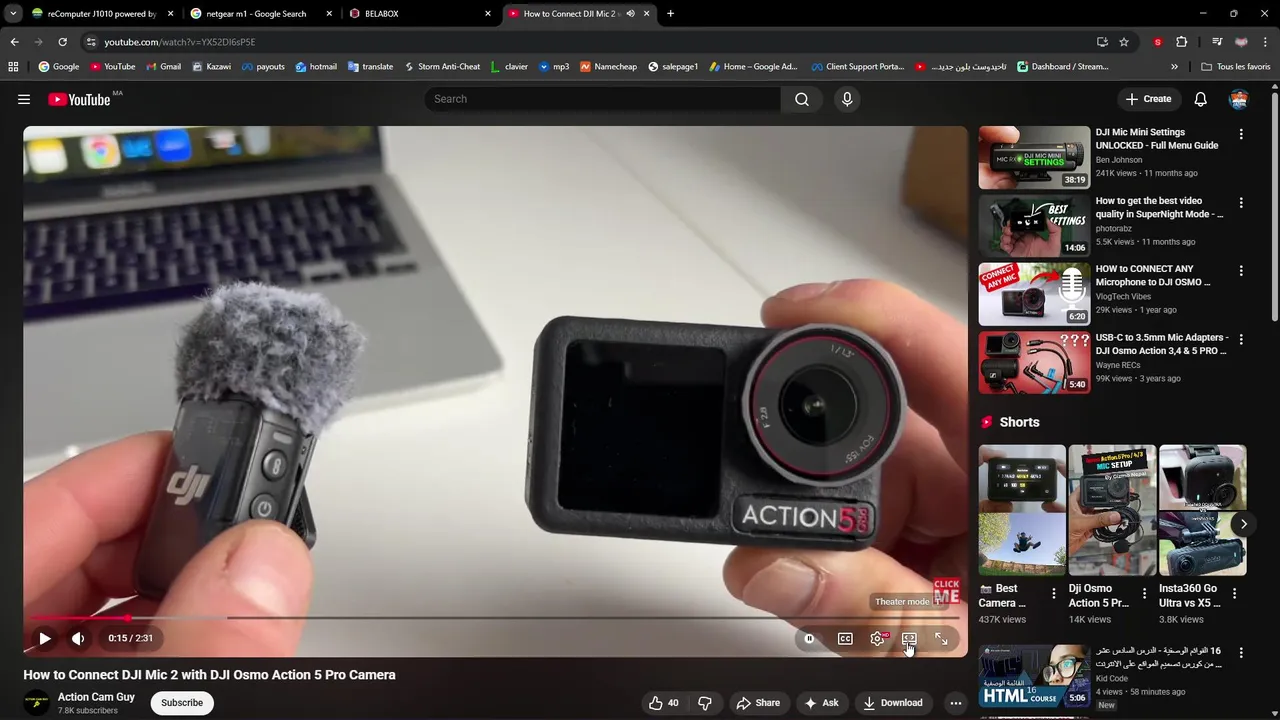Open the tab search dropdown arrow
Screen dimensions: 1280x720
coord(14,14)
